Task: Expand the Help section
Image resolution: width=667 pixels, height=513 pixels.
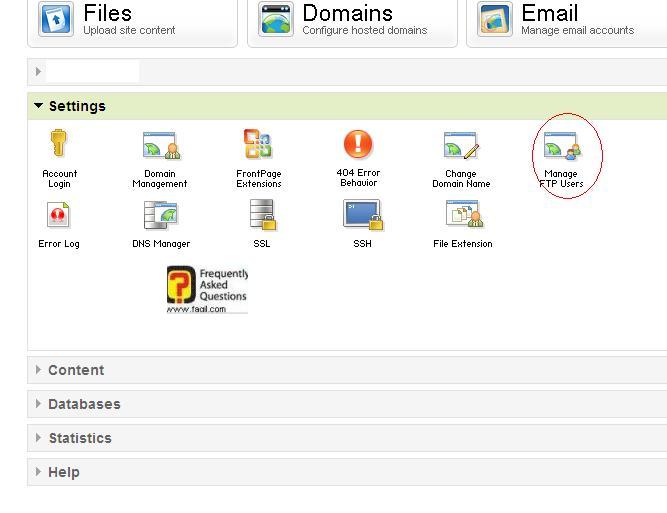Action: (63, 472)
